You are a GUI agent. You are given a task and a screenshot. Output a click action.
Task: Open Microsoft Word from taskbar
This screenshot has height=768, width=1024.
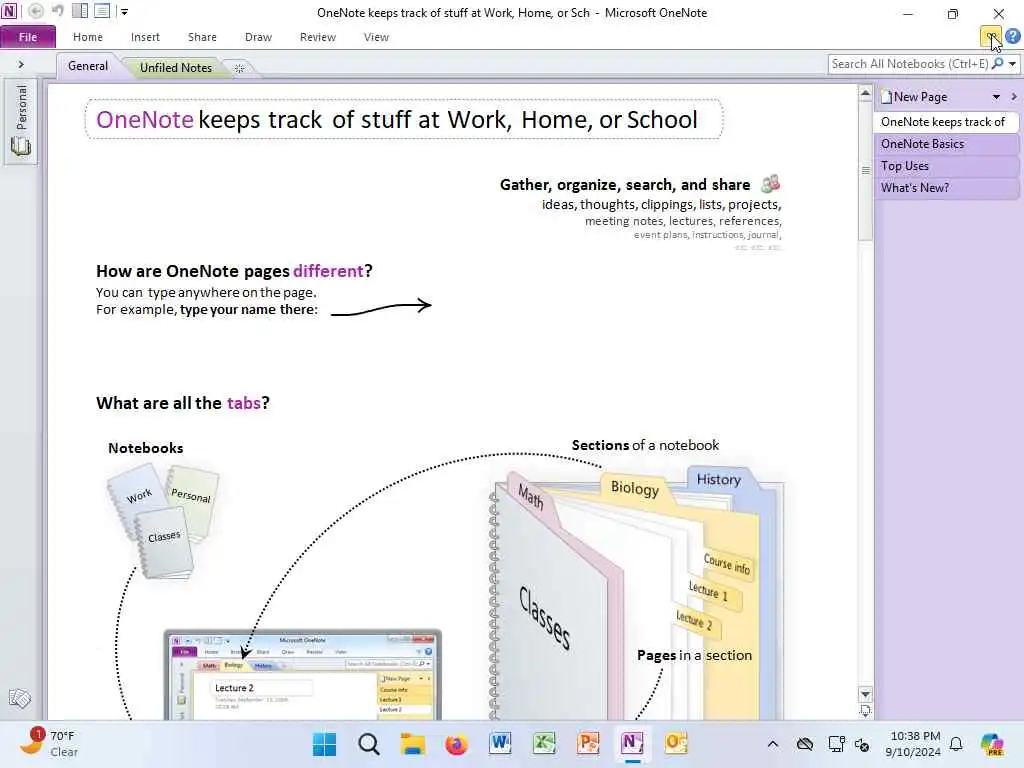click(500, 744)
